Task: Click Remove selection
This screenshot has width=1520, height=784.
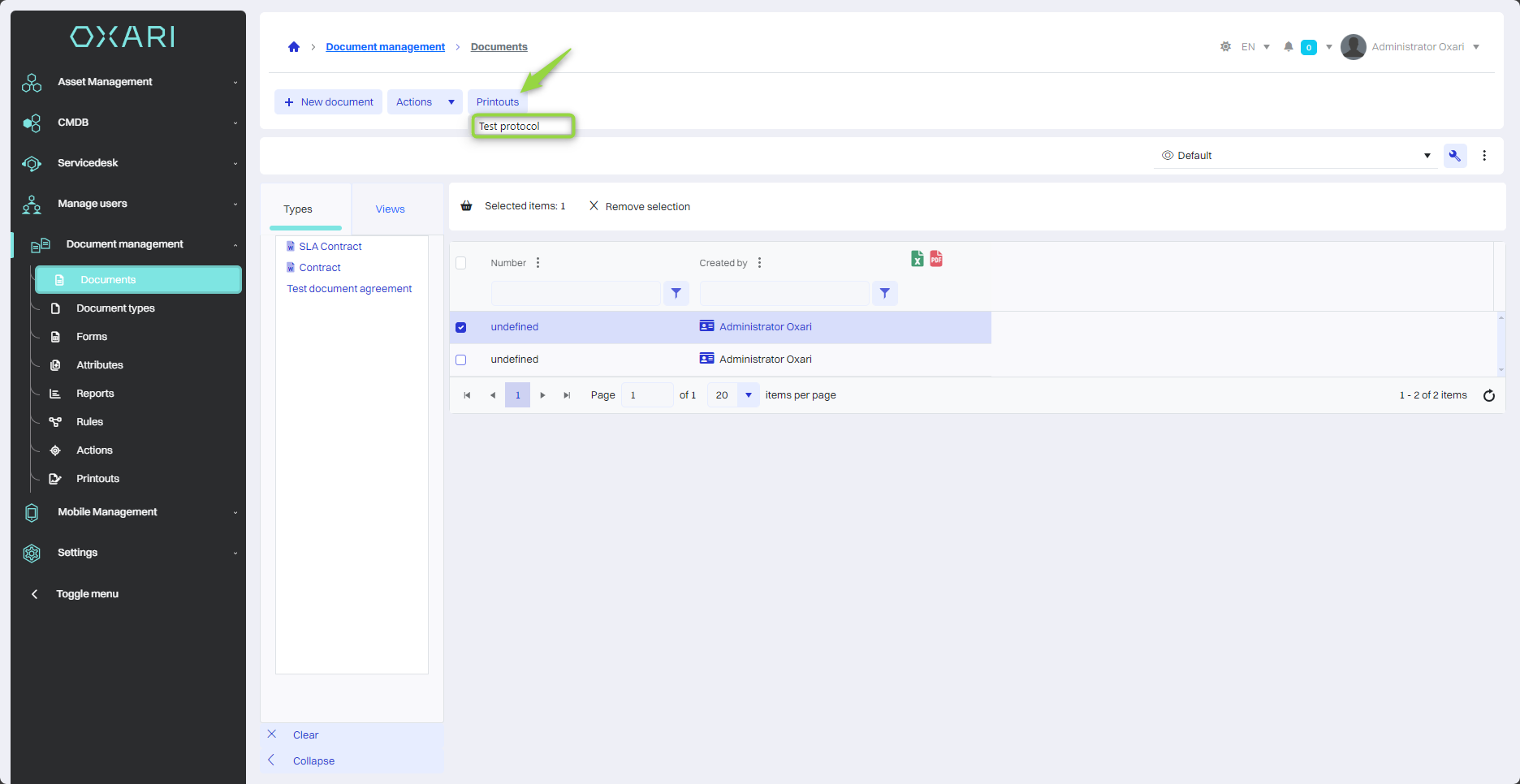Action: (640, 207)
